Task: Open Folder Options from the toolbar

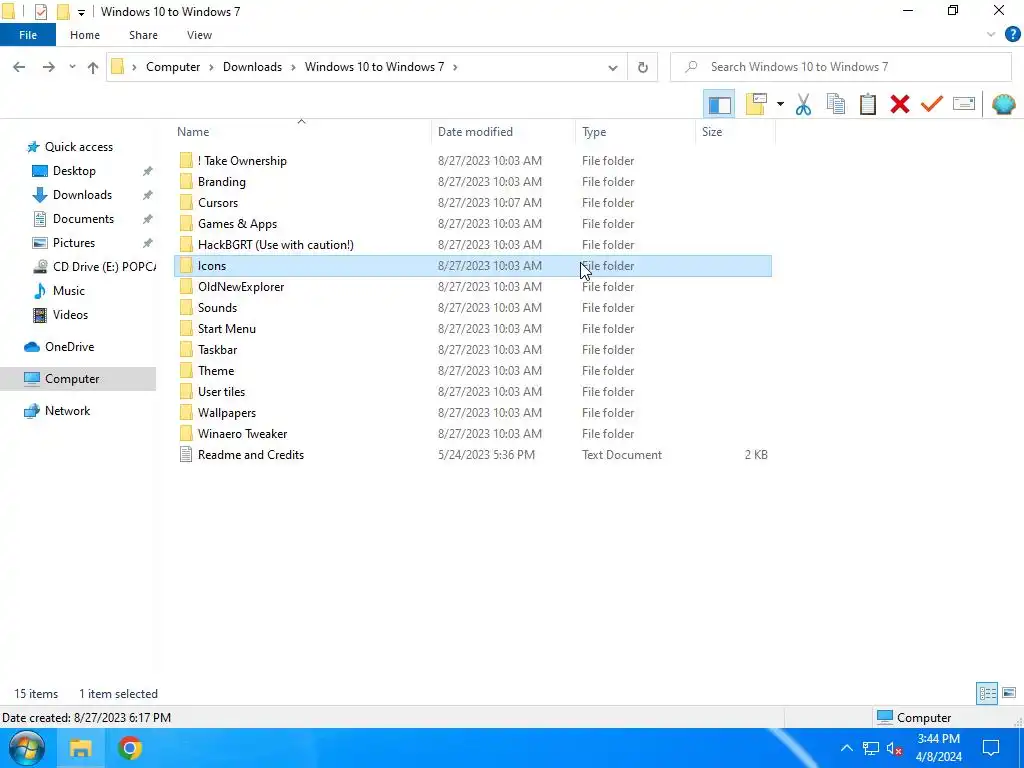Action: (756, 104)
